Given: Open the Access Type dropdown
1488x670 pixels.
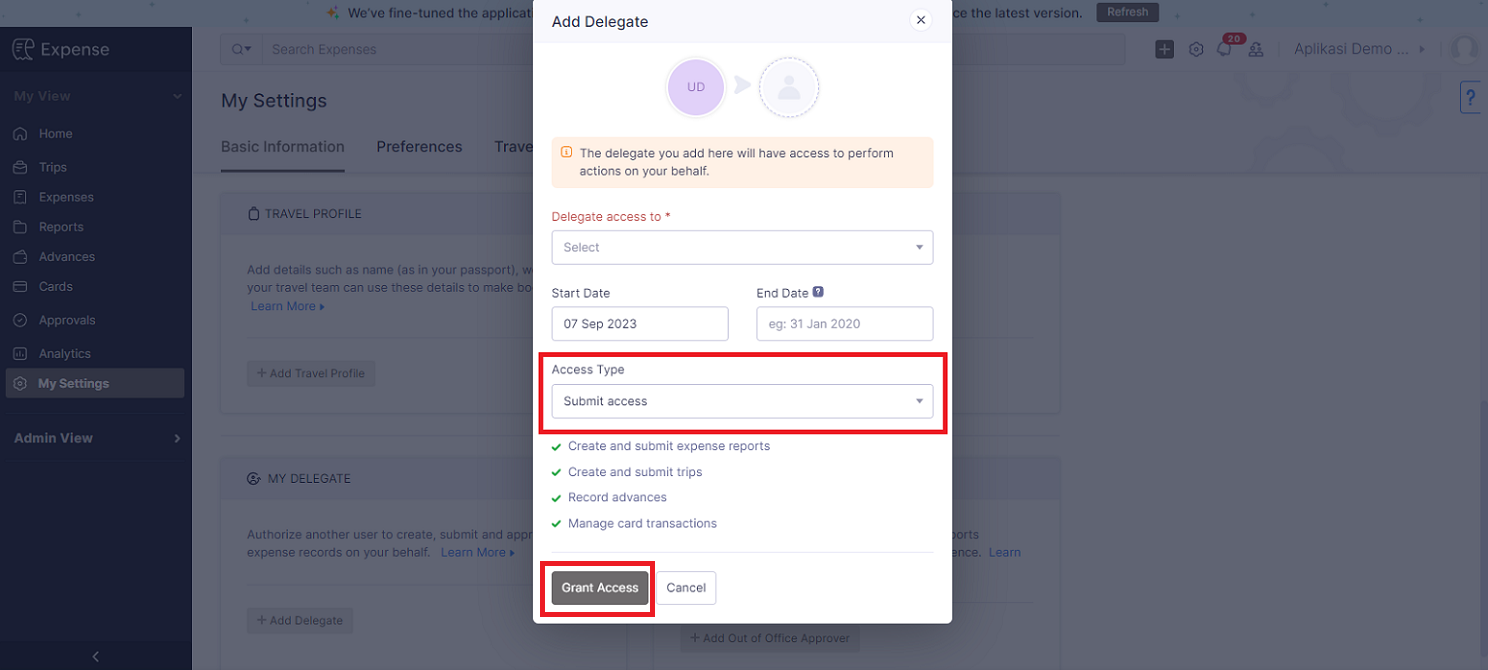Looking at the screenshot, I should pyautogui.click(x=742, y=401).
